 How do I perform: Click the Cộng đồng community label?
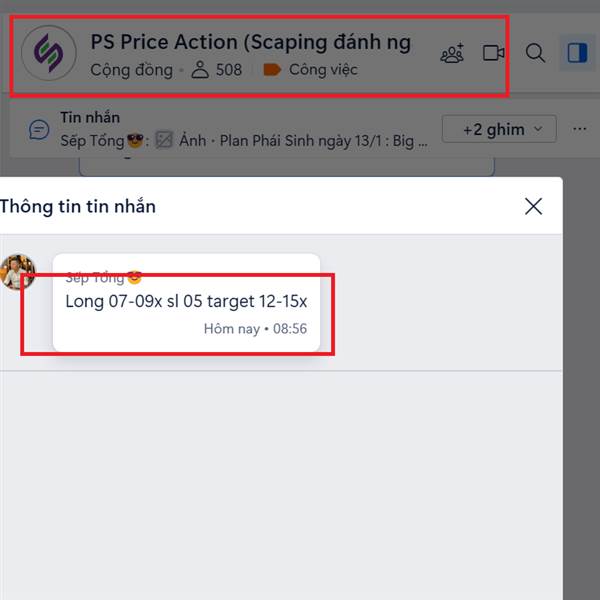131,70
